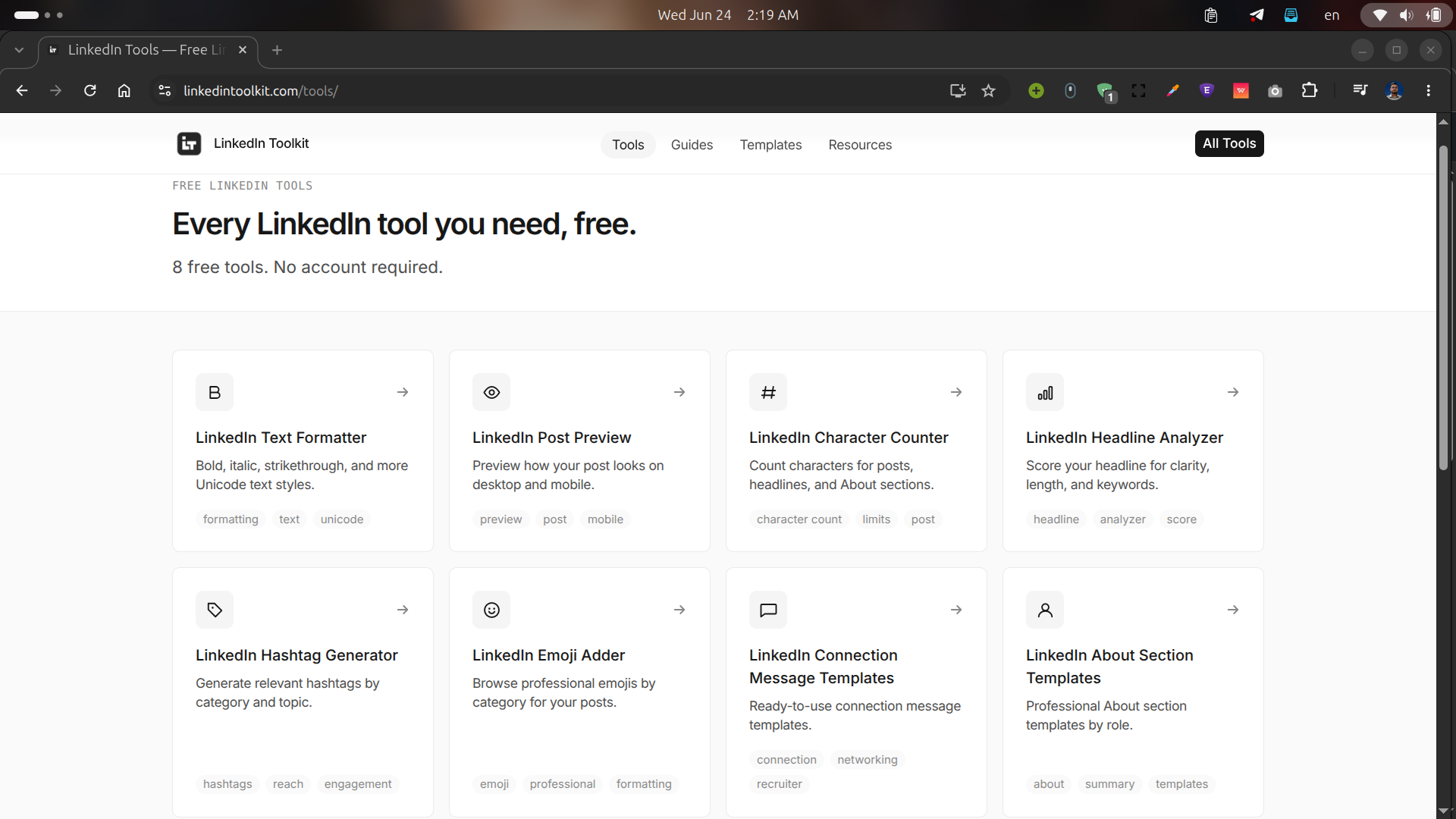Open the 'en' keyboard language indicator
Image resolution: width=1456 pixels, height=819 pixels.
1332,15
